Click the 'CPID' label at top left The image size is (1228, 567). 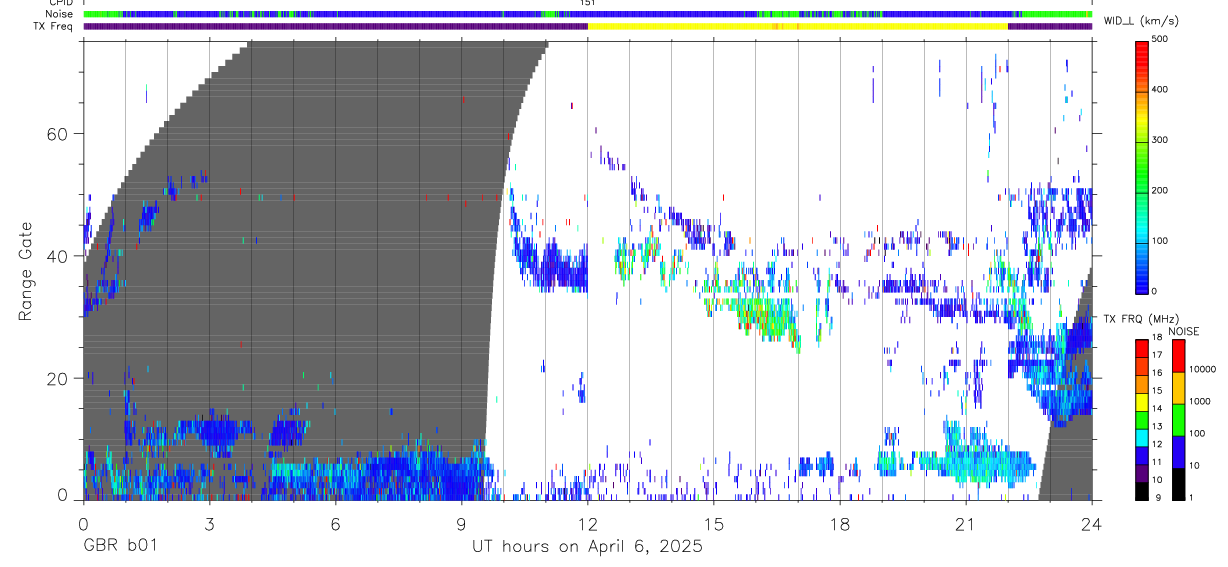[x=61, y=4]
